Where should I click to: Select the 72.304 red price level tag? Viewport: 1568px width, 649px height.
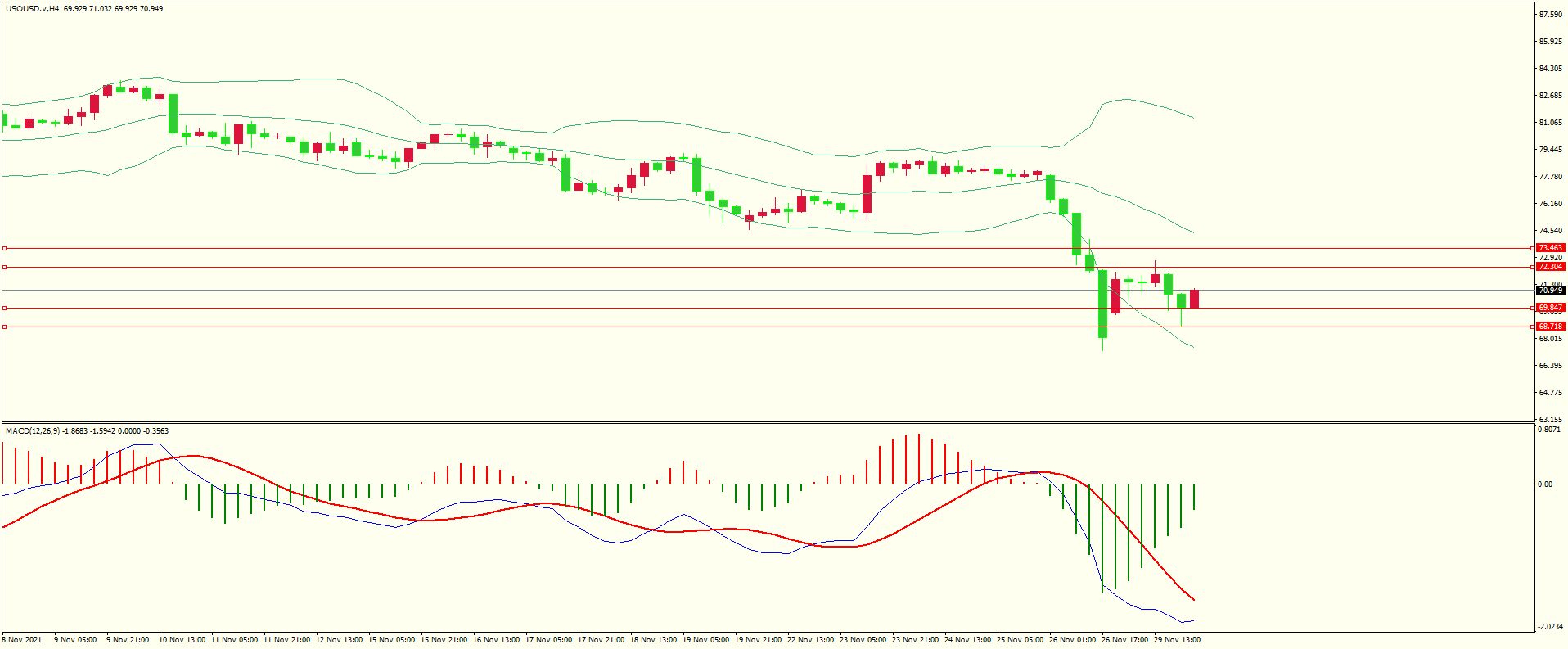click(1550, 267)
